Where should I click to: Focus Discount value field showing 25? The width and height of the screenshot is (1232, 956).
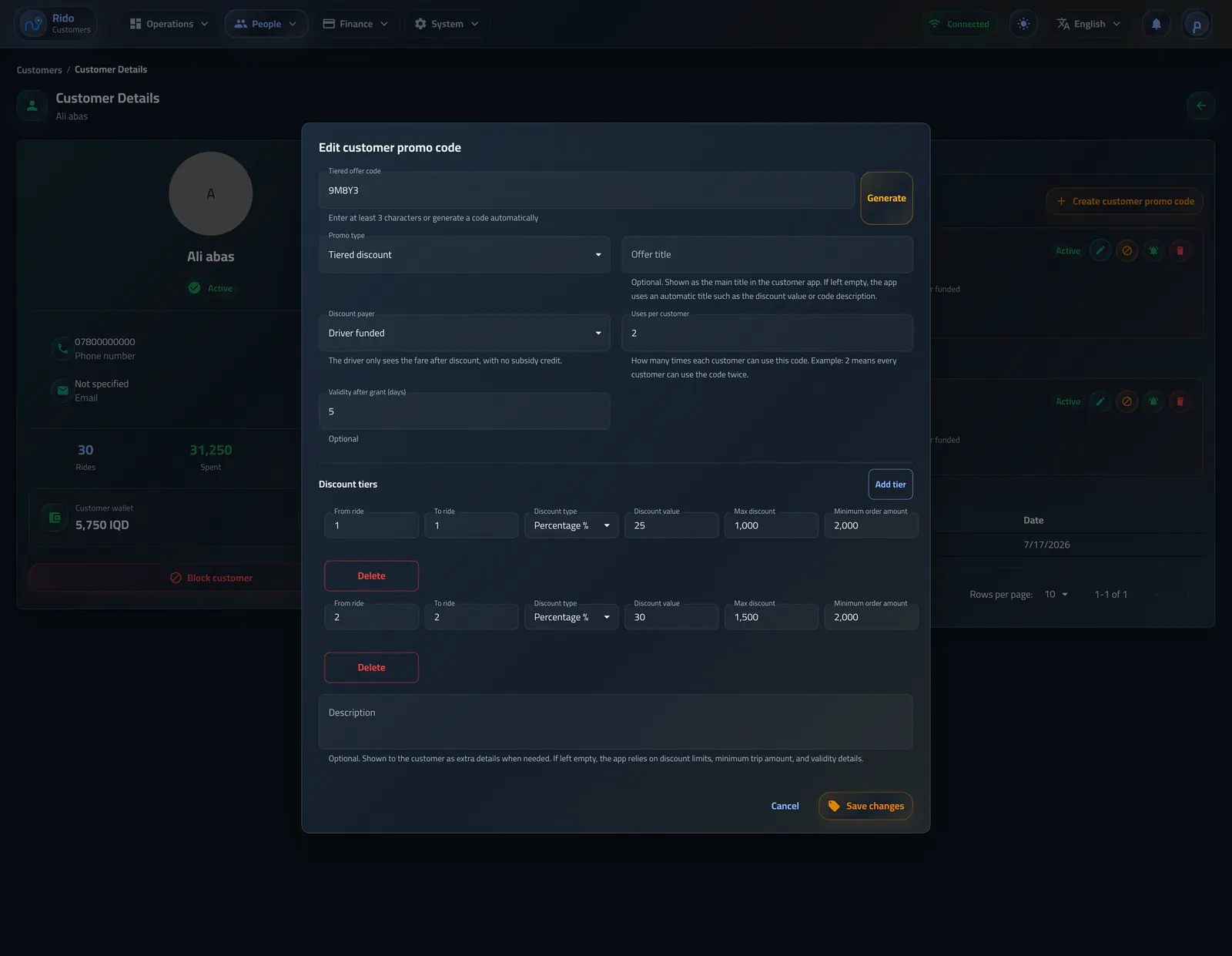pyautogui.click(x=671, y=525)
